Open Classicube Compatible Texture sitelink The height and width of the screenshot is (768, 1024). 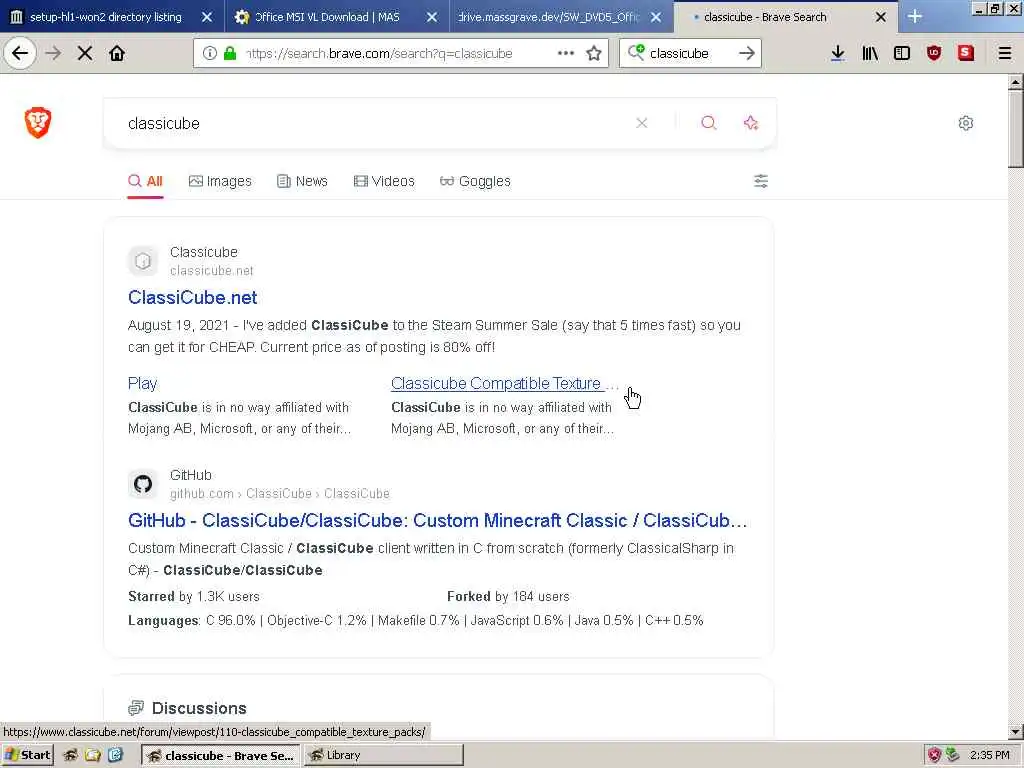coord(504,383)
